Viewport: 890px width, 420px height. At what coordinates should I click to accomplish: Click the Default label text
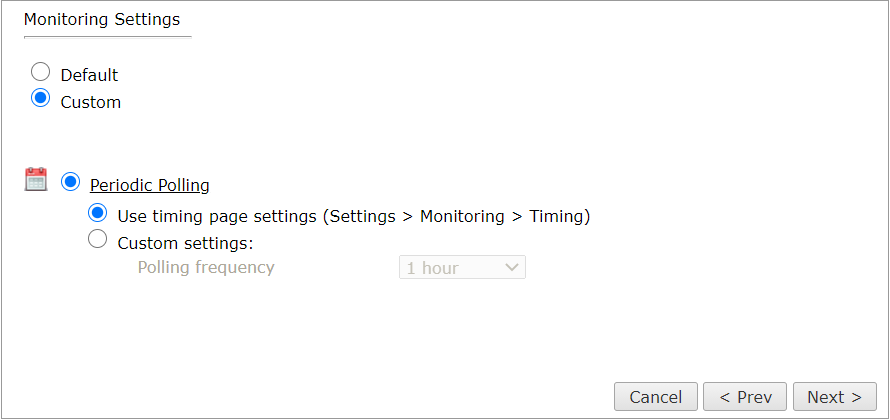tap(90, 75)
